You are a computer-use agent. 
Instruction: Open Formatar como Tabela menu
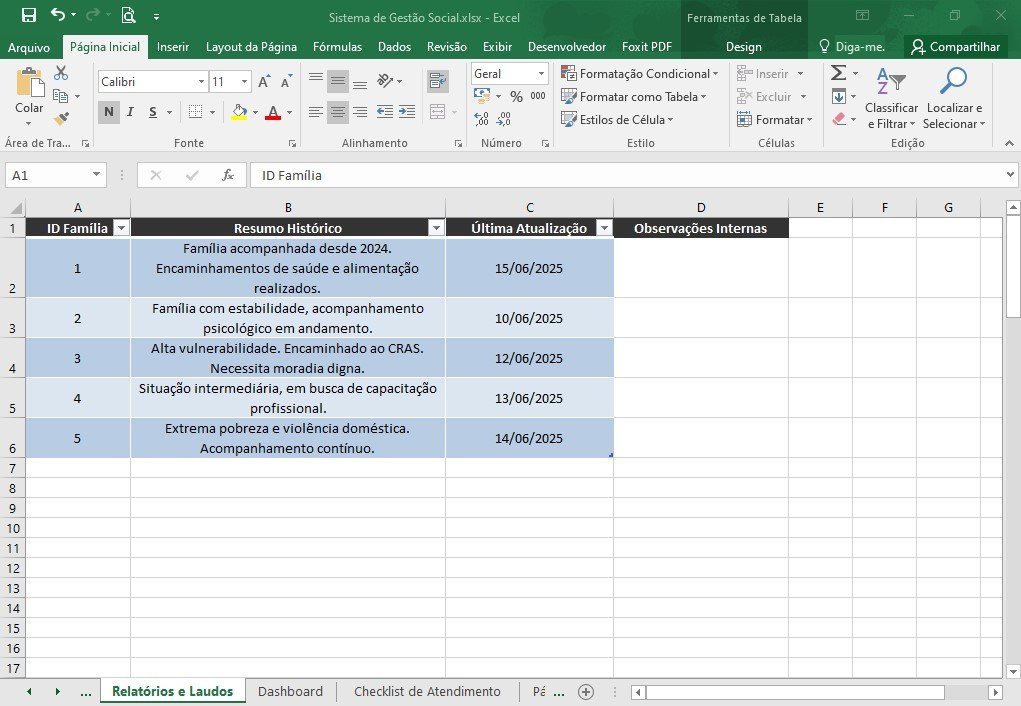click(634, 96)
